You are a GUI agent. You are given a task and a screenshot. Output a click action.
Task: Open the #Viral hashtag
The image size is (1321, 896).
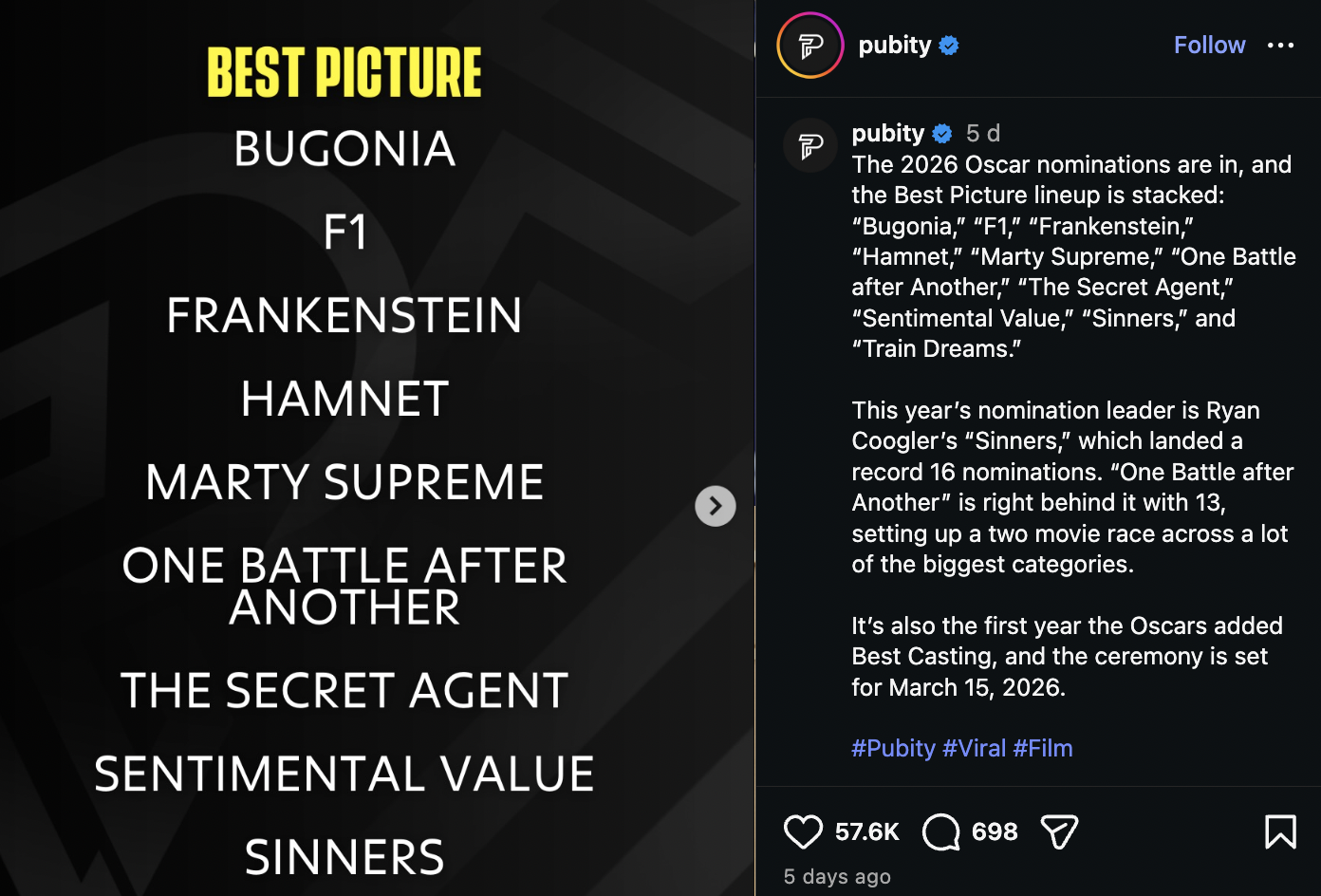pyautogui.click(x=974, y=748)
